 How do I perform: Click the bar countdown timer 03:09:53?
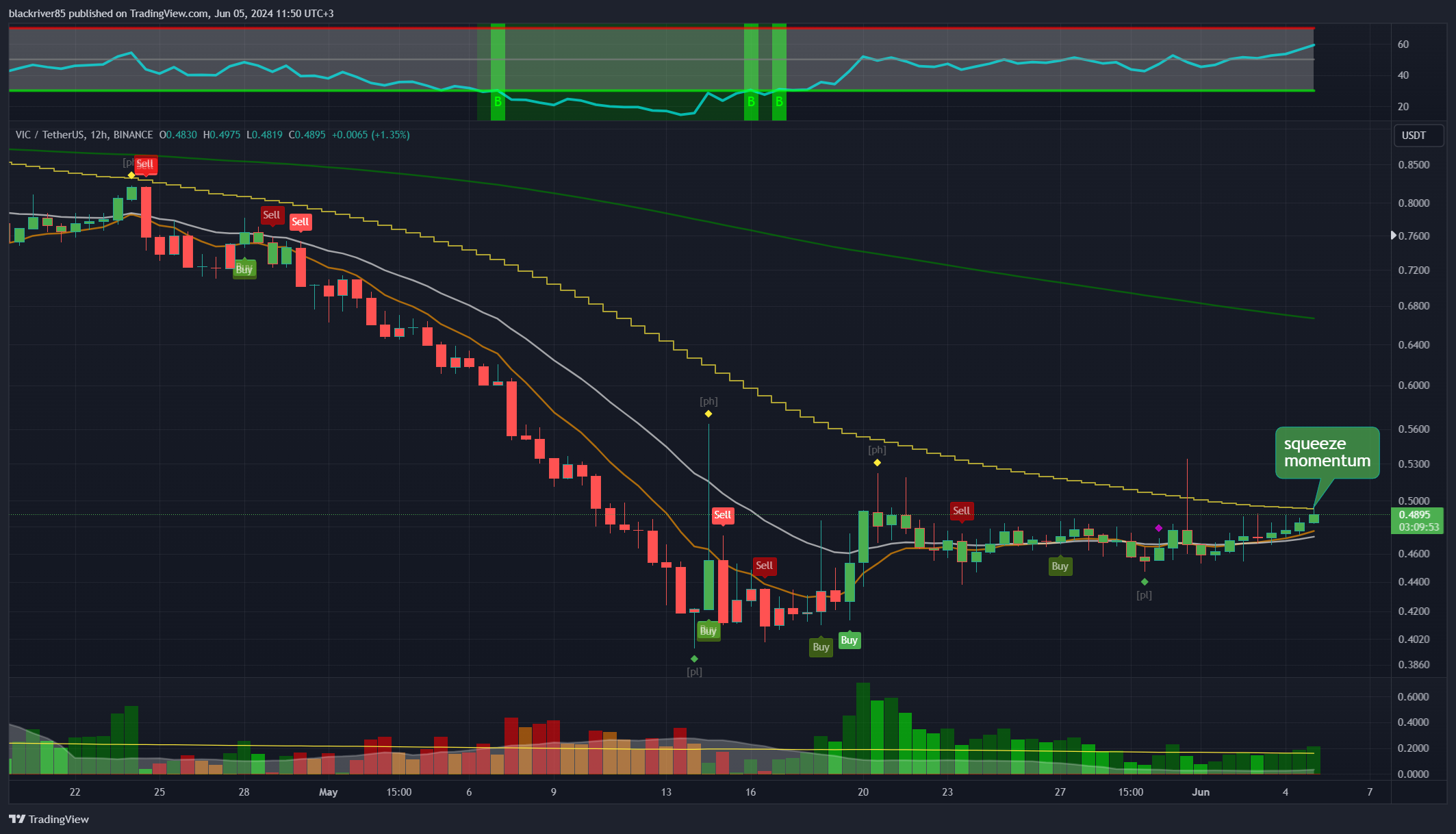1418,527
